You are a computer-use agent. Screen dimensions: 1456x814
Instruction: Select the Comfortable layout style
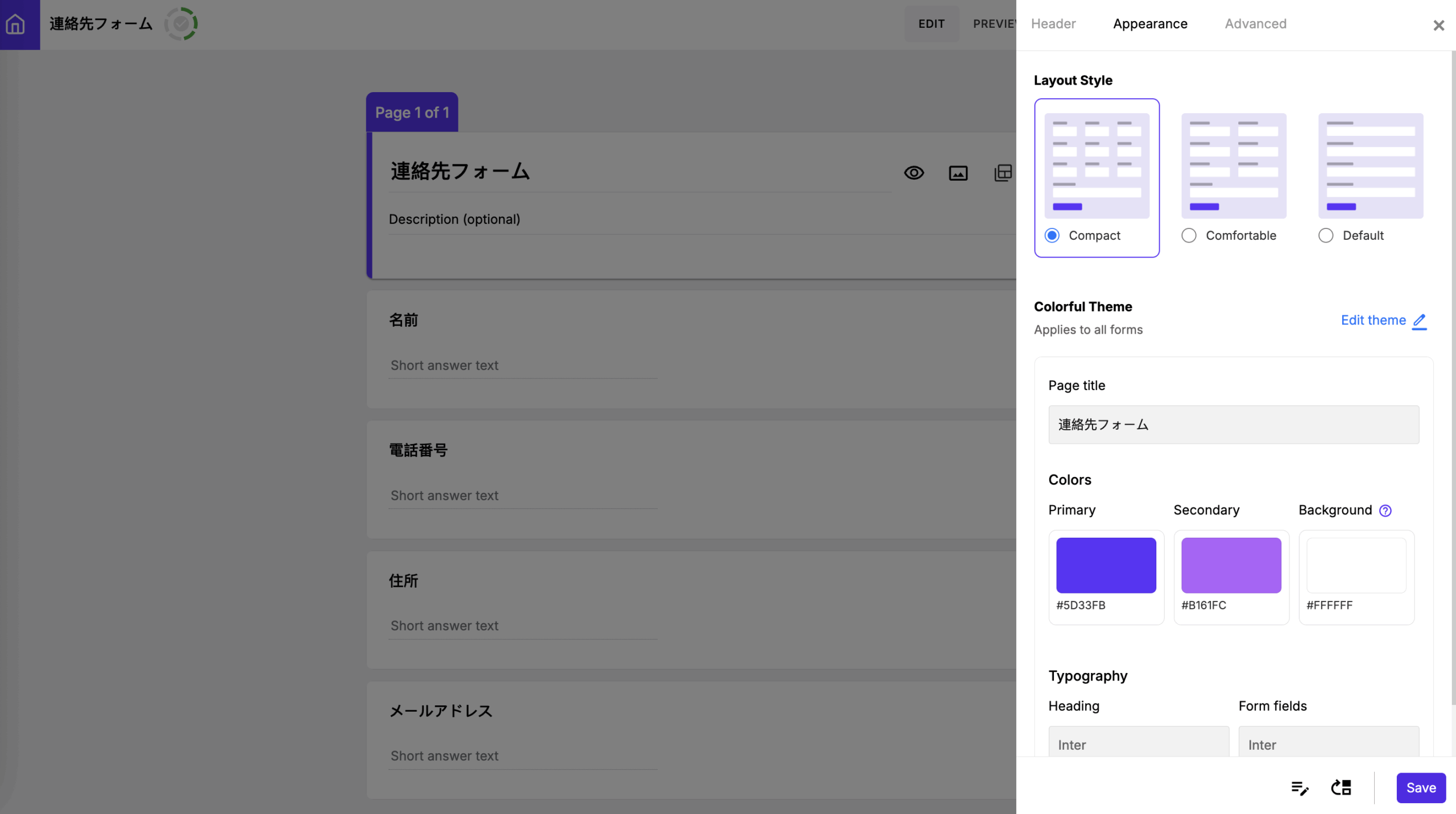[1189, 235]
